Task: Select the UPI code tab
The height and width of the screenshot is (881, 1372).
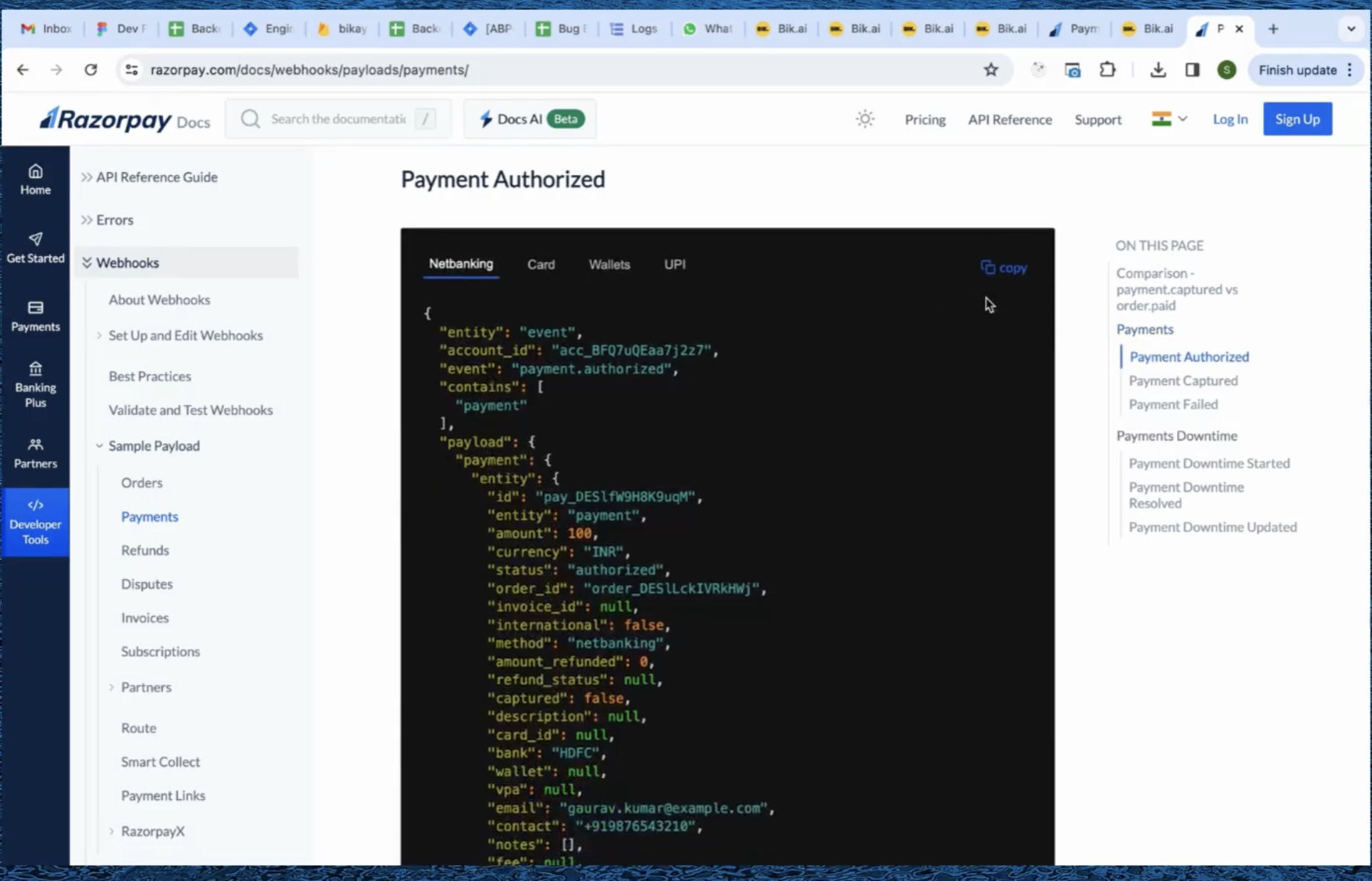Action: [675, 265]
